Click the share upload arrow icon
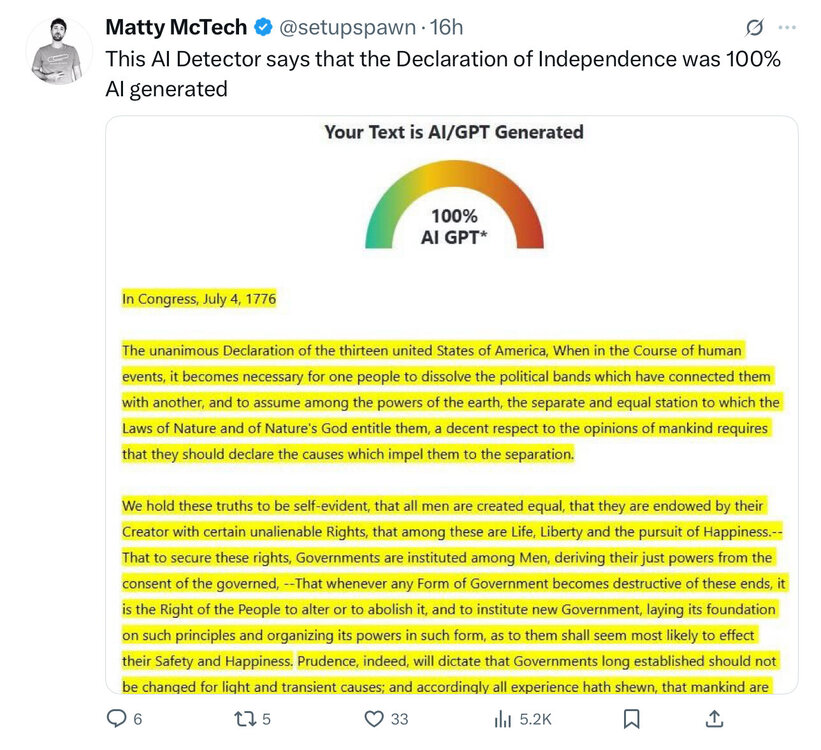The height and width of the screenshot is (750, 821). pos(714,718)
